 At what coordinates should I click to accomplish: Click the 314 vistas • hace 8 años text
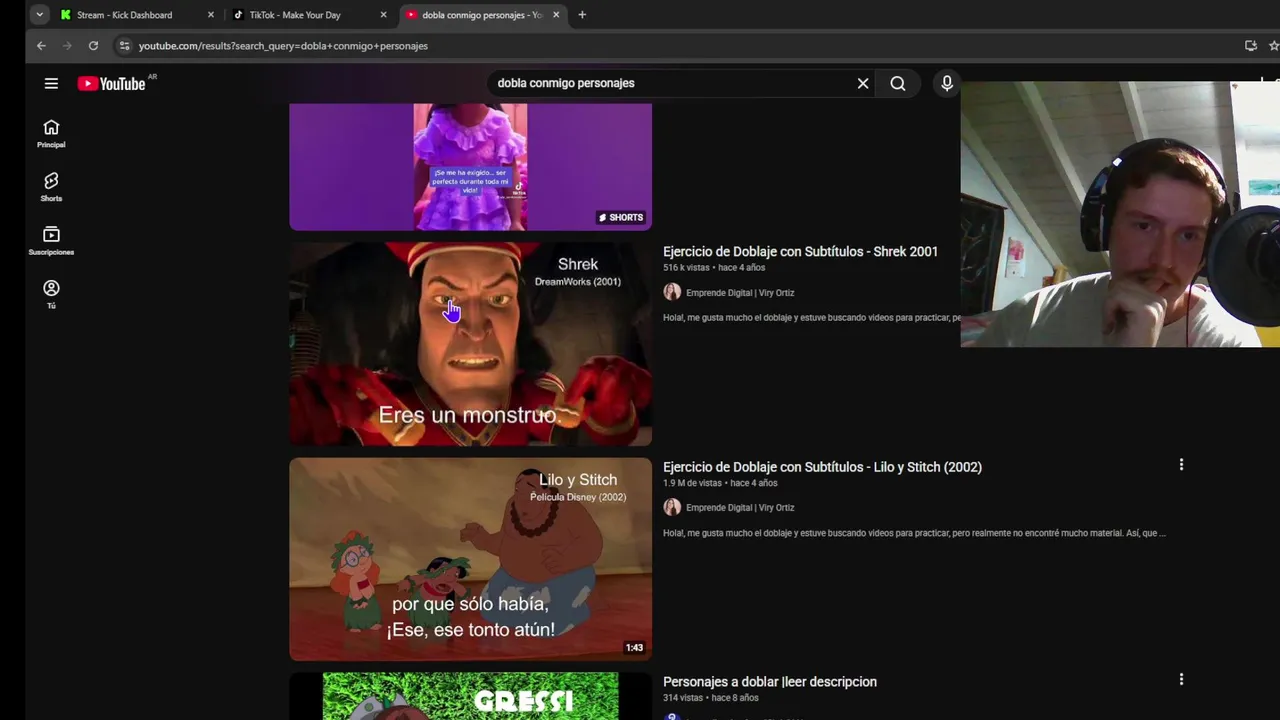tap(711, 698)
